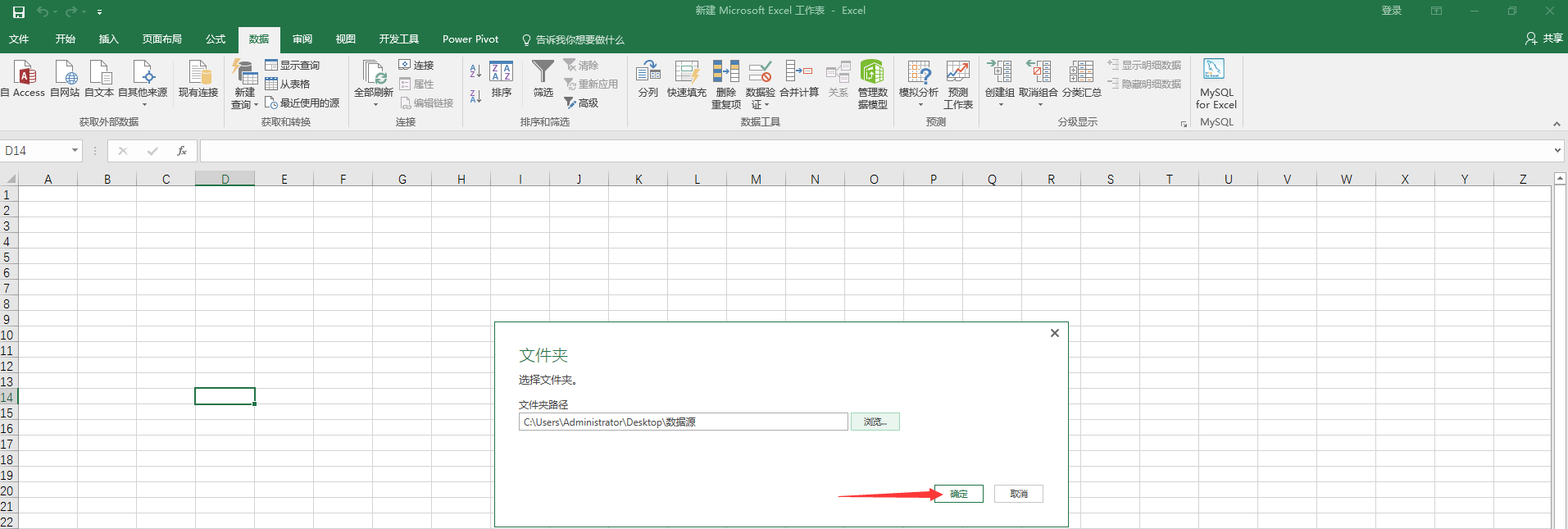This screenshot has width=1568, height=529.
Task: Click the OK (确定) button
Action: click(x=959, y=494)
